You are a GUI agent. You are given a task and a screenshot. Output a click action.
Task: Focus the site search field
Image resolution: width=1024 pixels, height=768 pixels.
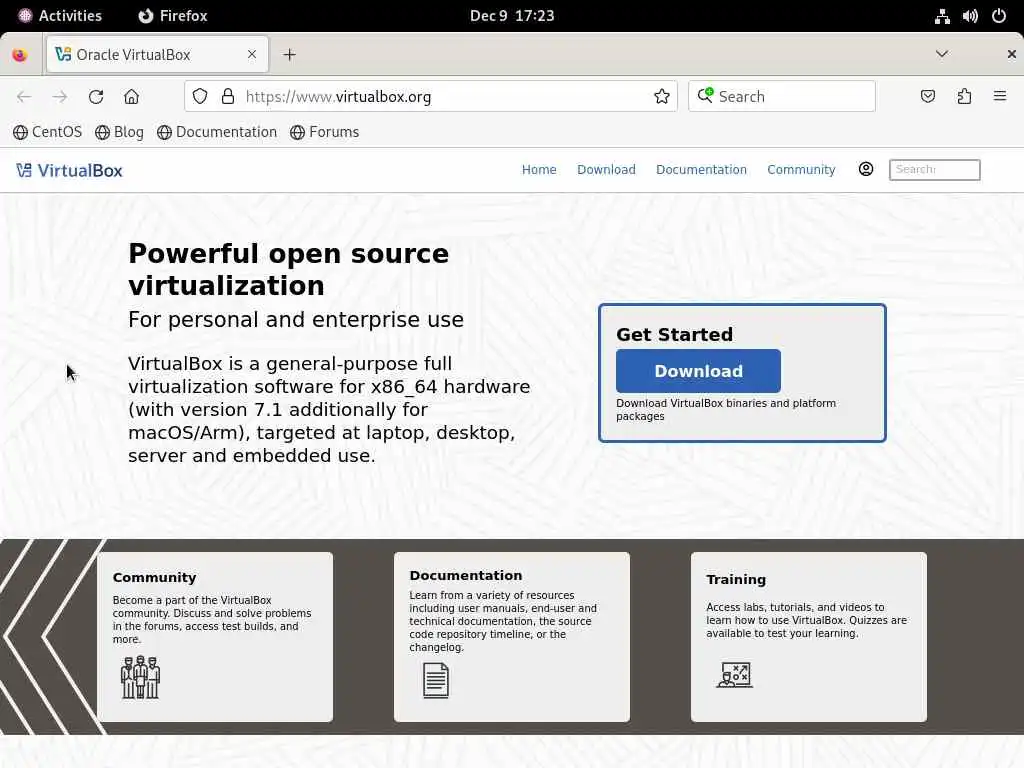click(x=935, y=170)
